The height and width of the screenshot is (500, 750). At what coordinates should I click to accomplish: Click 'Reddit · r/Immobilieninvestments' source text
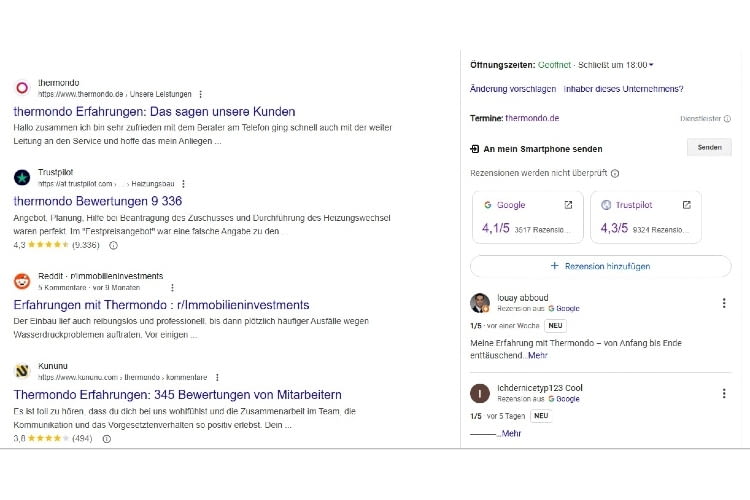tap(100, 276)
